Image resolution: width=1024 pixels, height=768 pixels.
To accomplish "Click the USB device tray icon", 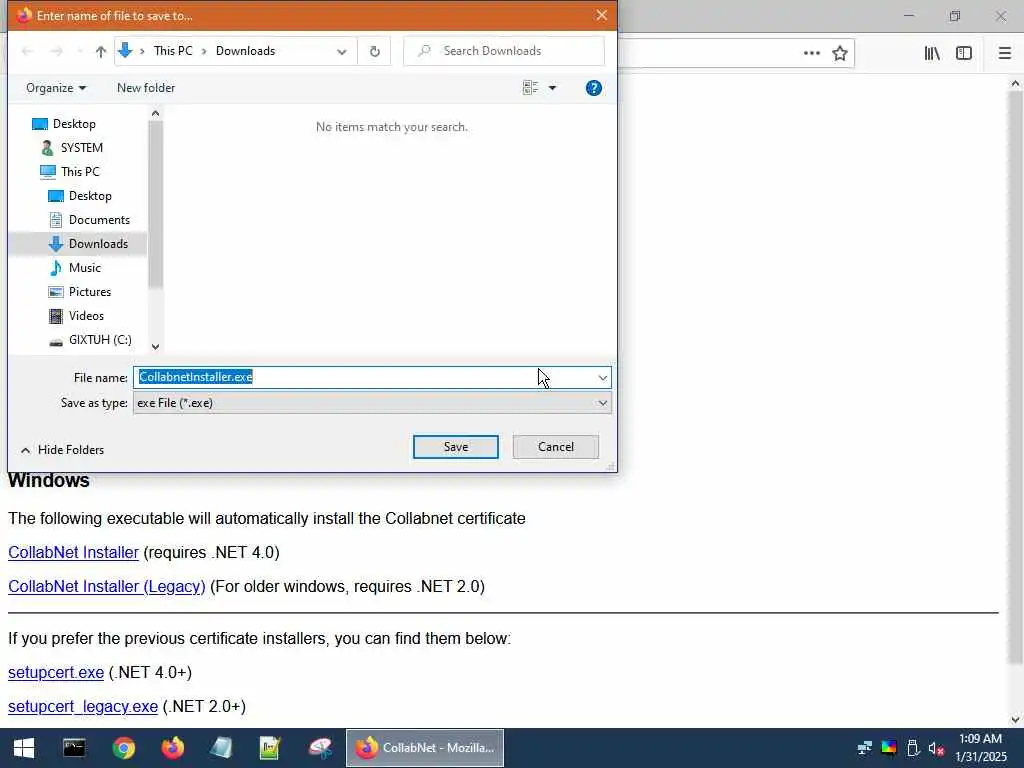I will (913, 748).
